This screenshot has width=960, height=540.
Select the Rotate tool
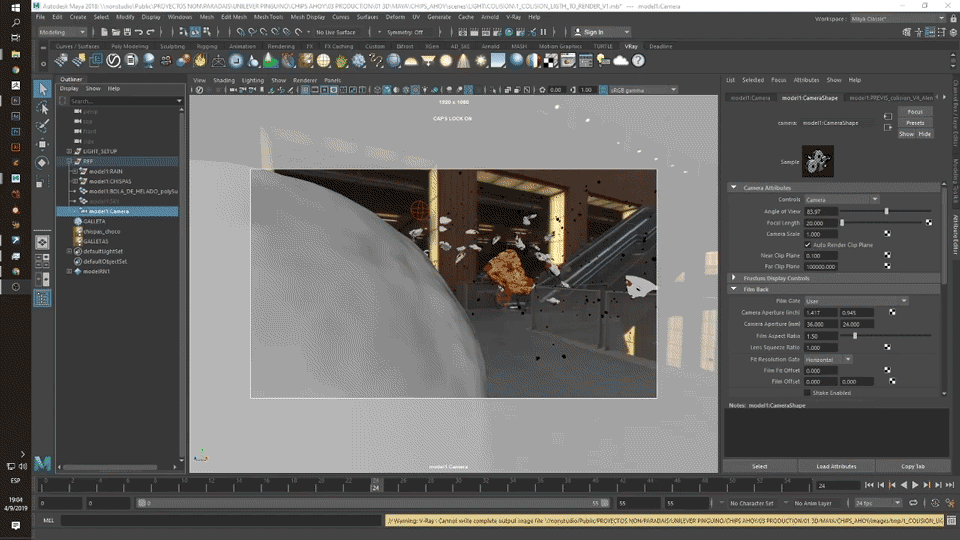coord(42,162)
